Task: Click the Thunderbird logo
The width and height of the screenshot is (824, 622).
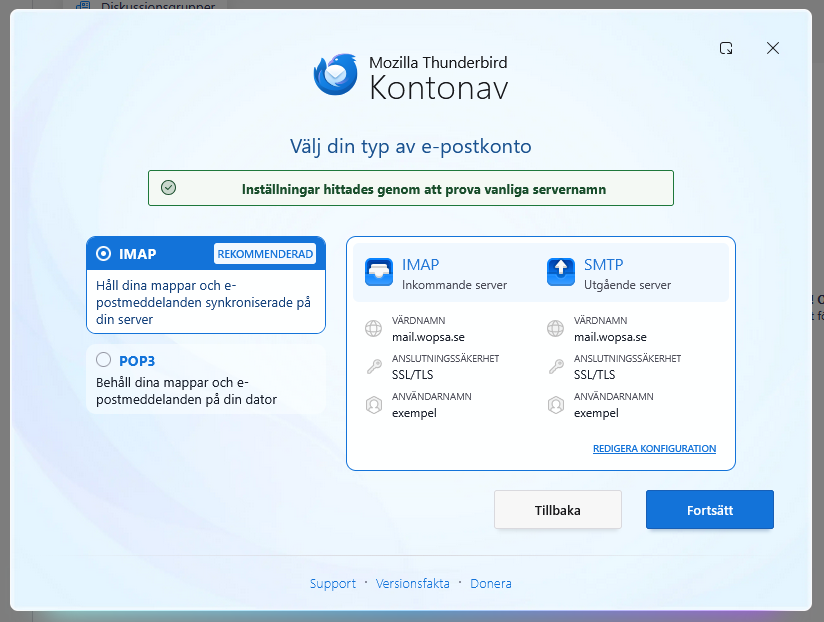Action: [335, 75]
